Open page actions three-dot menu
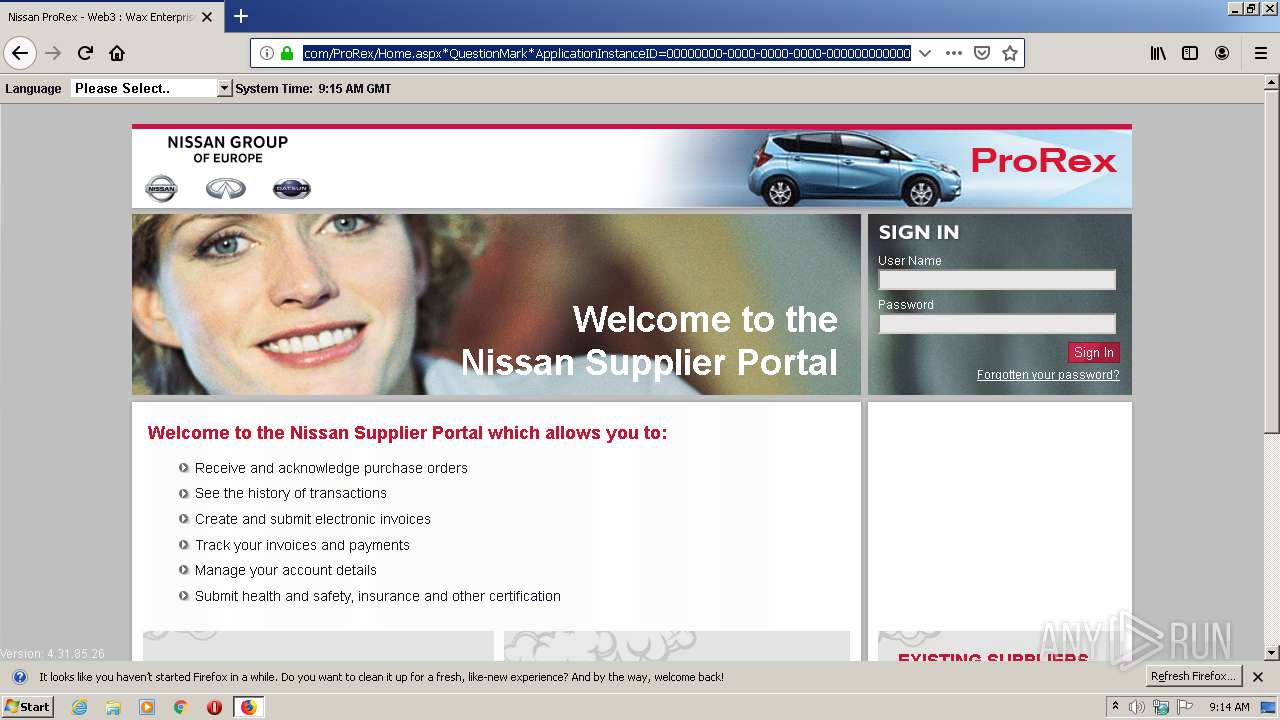The width and height of the screenshot is (1280, 720). coord(954,53)
